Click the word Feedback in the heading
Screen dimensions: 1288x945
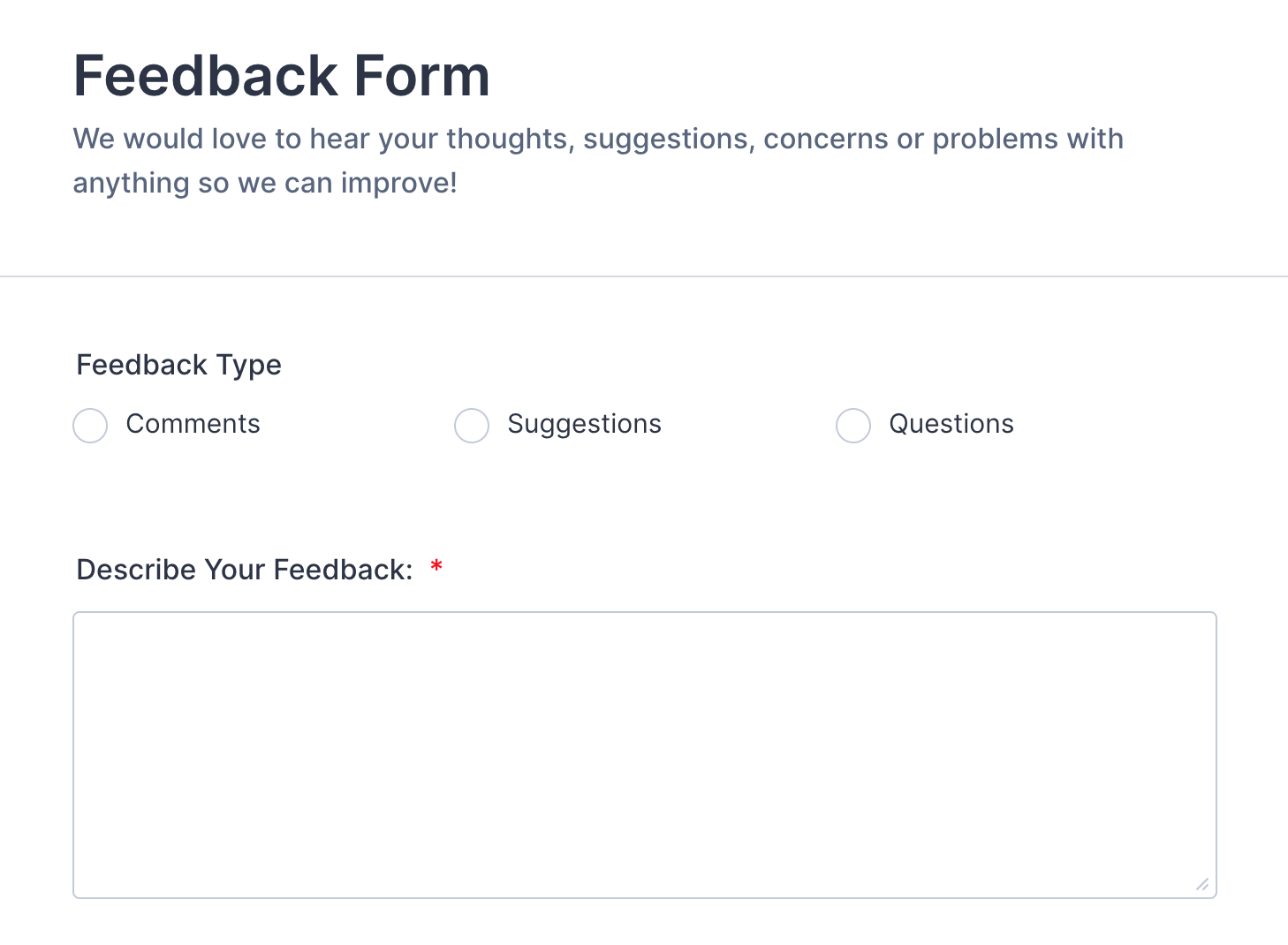click(205, 76)
